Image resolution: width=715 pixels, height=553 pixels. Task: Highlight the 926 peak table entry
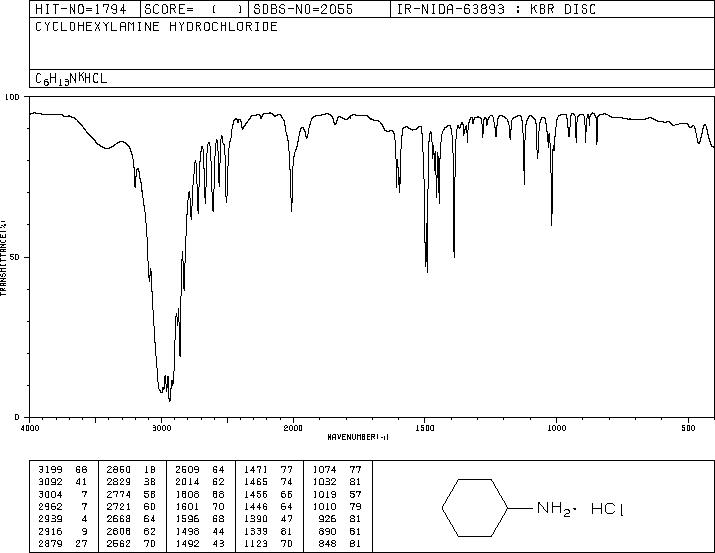click(340, 519)
